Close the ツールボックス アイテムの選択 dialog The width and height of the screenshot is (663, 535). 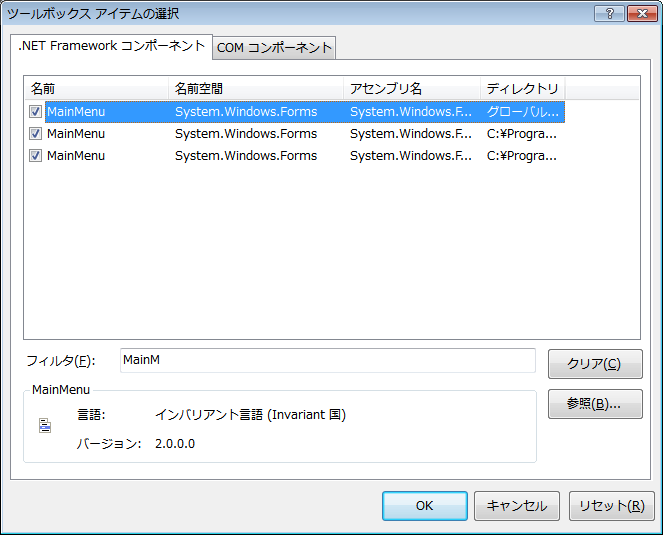click(x=642, y=14)
